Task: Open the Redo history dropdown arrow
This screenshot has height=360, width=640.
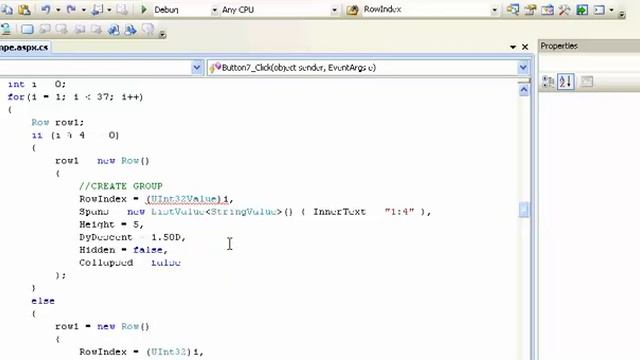Action: click(x=84, y=10)
